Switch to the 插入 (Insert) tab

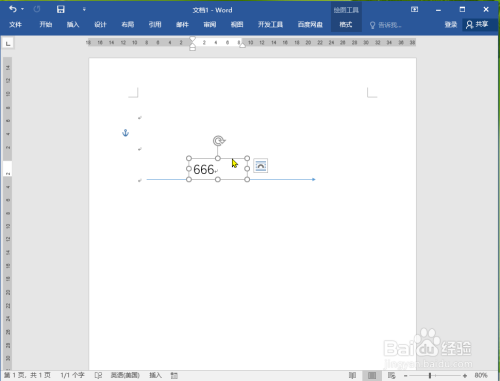coord(73,24)
